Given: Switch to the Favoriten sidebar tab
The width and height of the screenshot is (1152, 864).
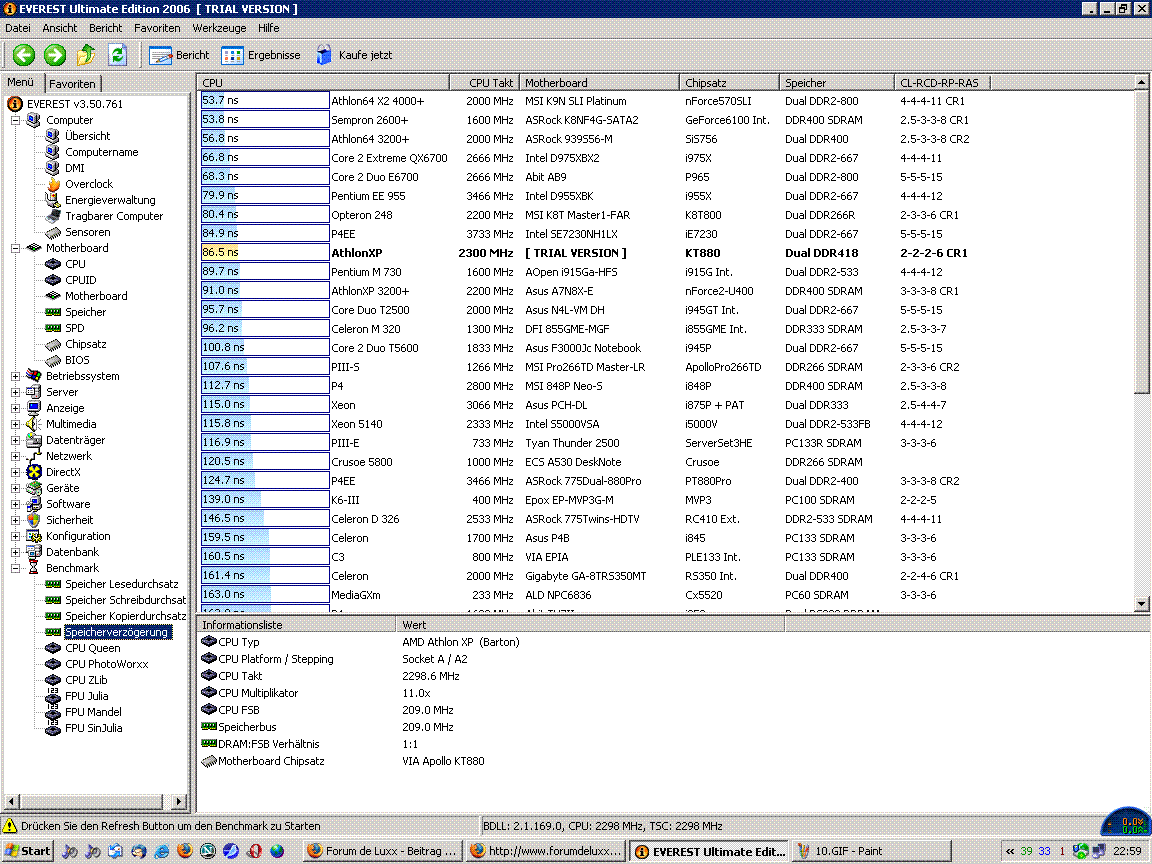Looking at the screenshot, I should [72, 84].
